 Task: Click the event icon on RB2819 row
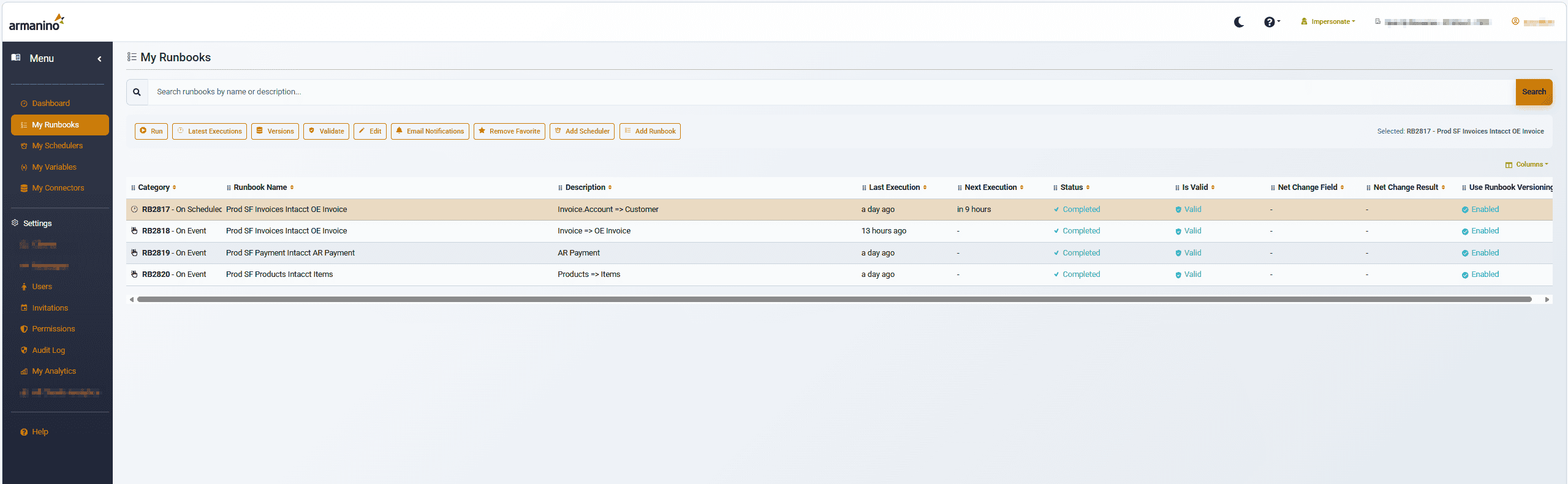click(134, 253)
